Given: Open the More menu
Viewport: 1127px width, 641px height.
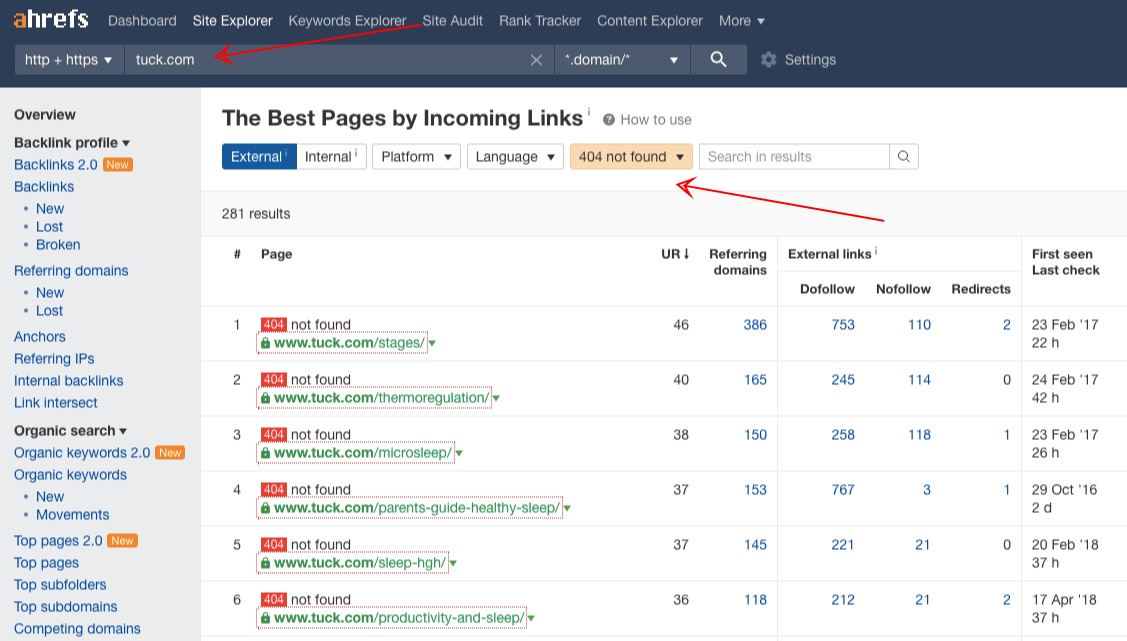Looking at the screenshot, I should coord(742,21).
